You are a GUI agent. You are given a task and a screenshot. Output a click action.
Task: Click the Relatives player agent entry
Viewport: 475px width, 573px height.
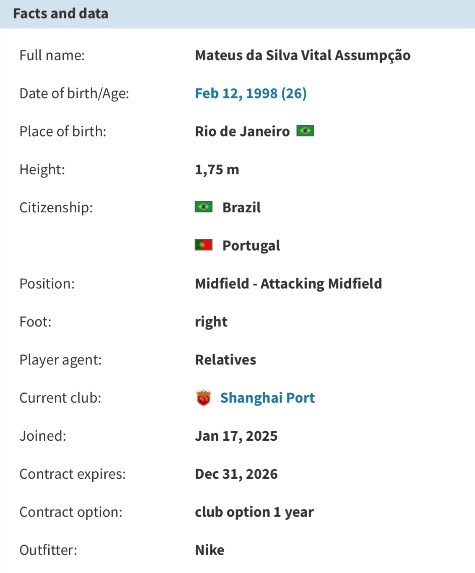click(x=225, y=360)
